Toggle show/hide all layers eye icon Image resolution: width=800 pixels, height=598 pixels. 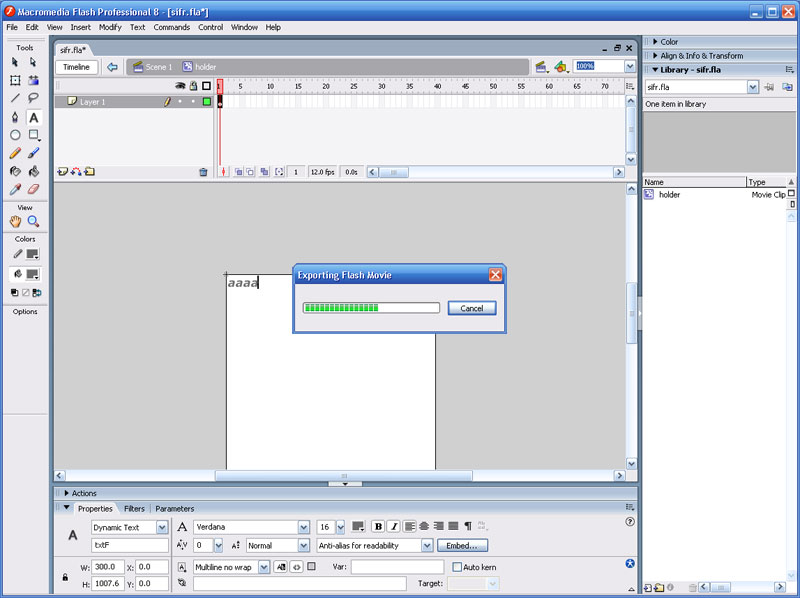click(180, 86)
